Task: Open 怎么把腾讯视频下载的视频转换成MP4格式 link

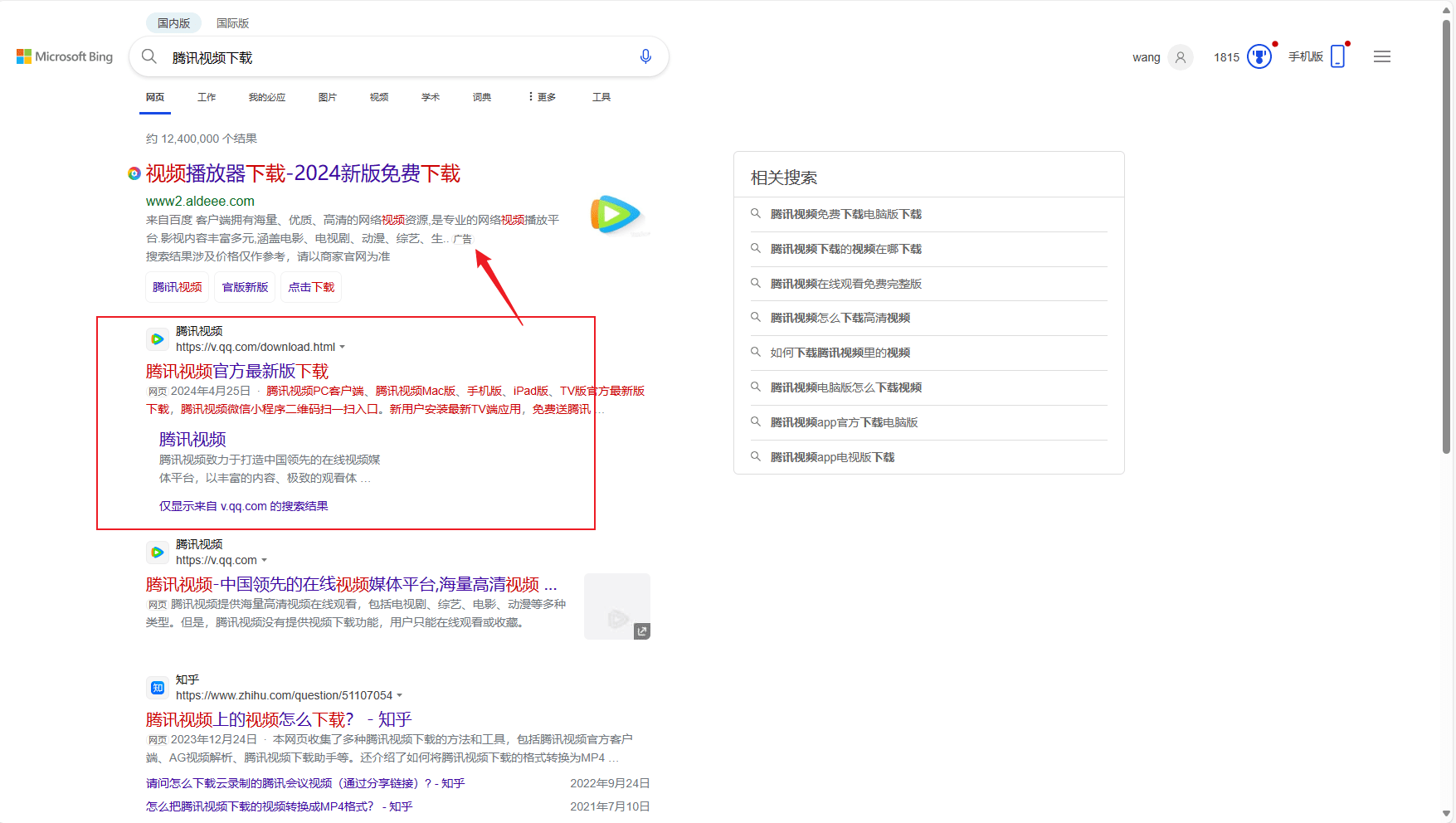Action: [x=280, y=806]
